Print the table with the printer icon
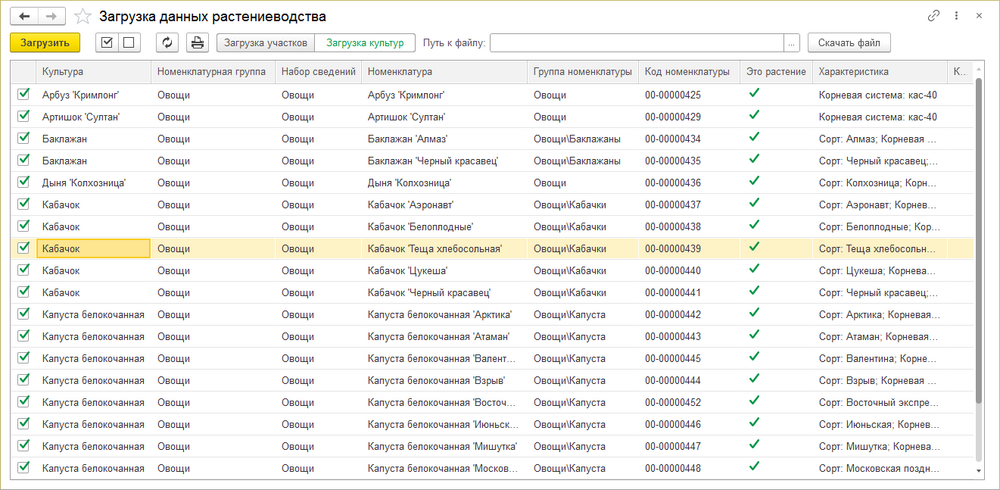 [x=198, y=43]
